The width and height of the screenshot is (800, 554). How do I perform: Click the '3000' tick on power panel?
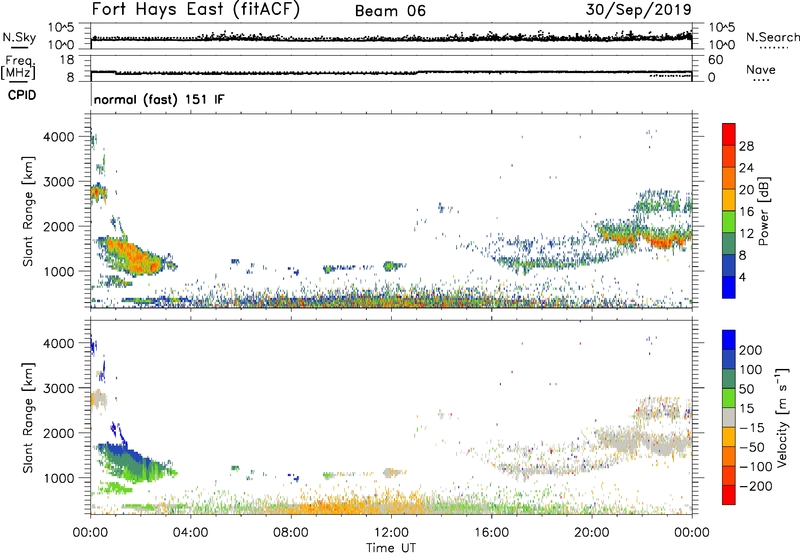pos(58,182)
